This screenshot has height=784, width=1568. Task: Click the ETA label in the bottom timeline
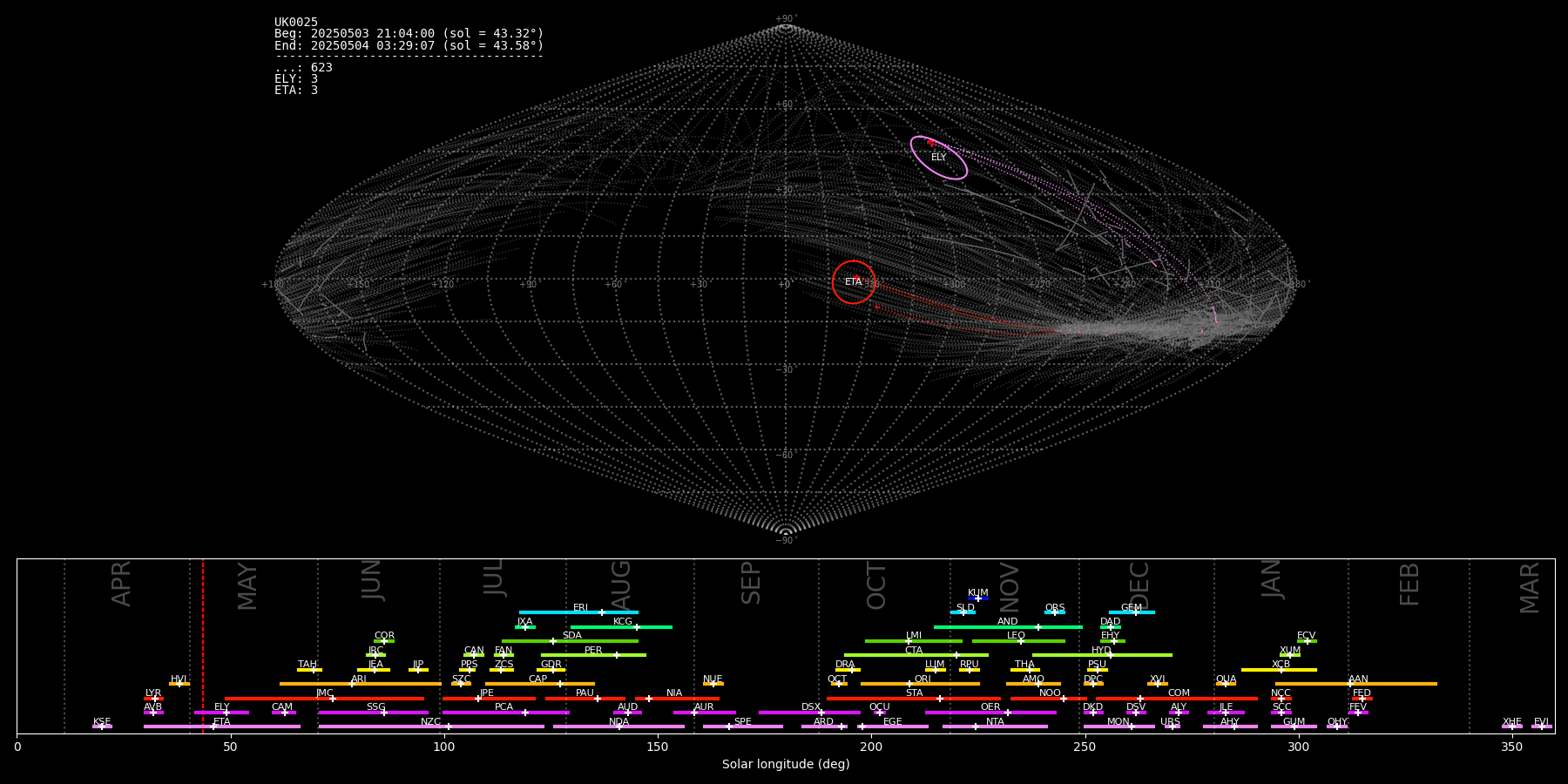coord(222,722)
